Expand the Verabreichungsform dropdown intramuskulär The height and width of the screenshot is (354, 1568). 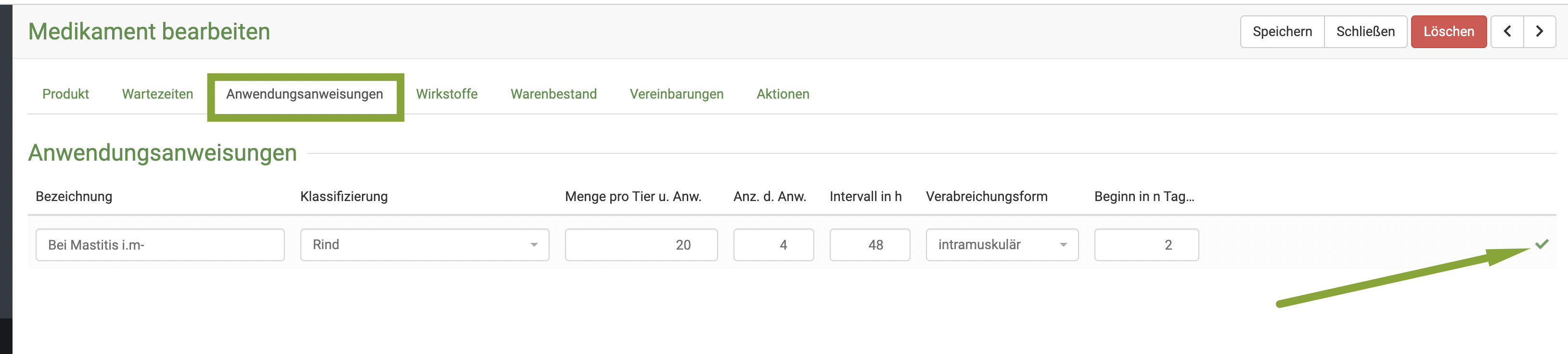pyautogui.click(x=1002, y=245)
